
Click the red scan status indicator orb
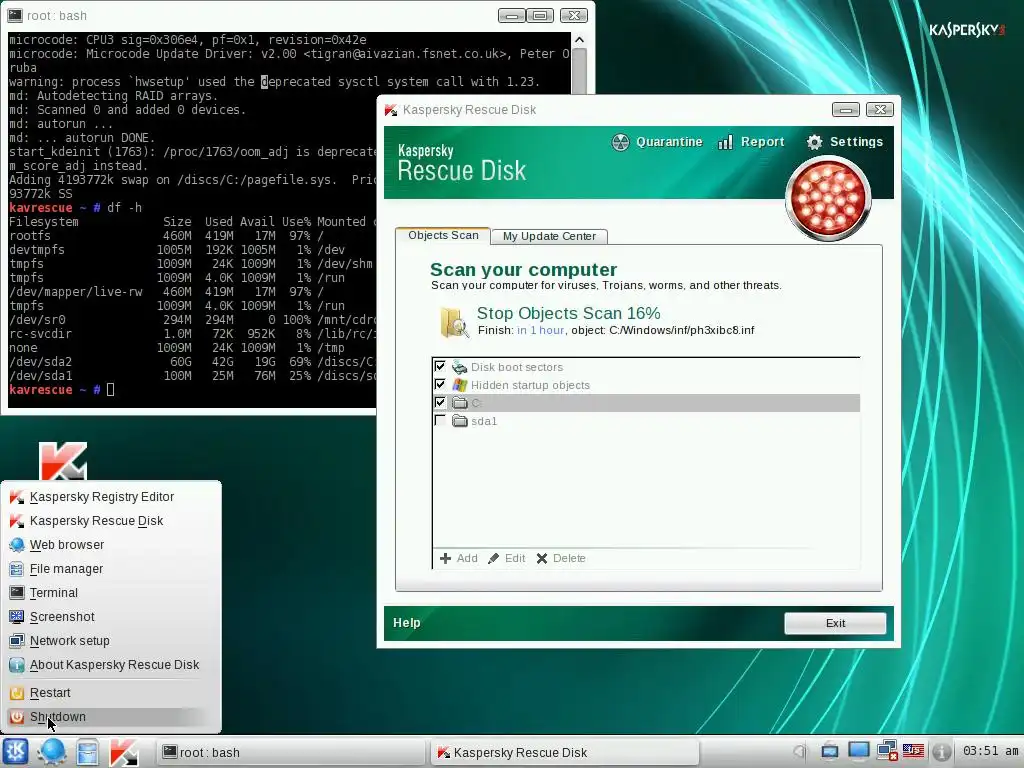[x=828, y=198]
